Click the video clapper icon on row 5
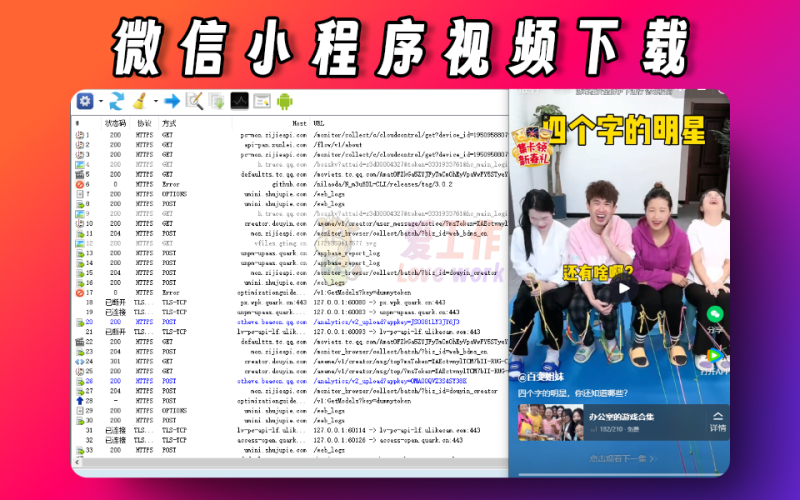Screen dimensions: 800x500 click(80, 174)
